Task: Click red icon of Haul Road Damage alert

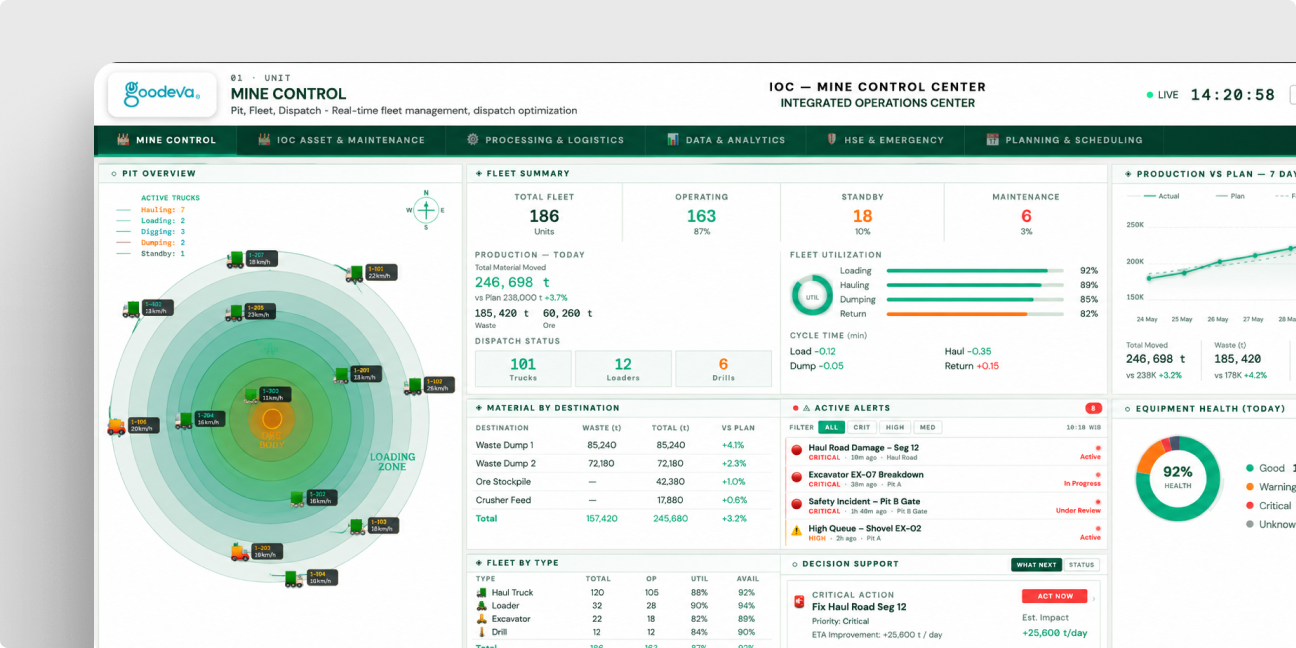Action: pos(797,451)
